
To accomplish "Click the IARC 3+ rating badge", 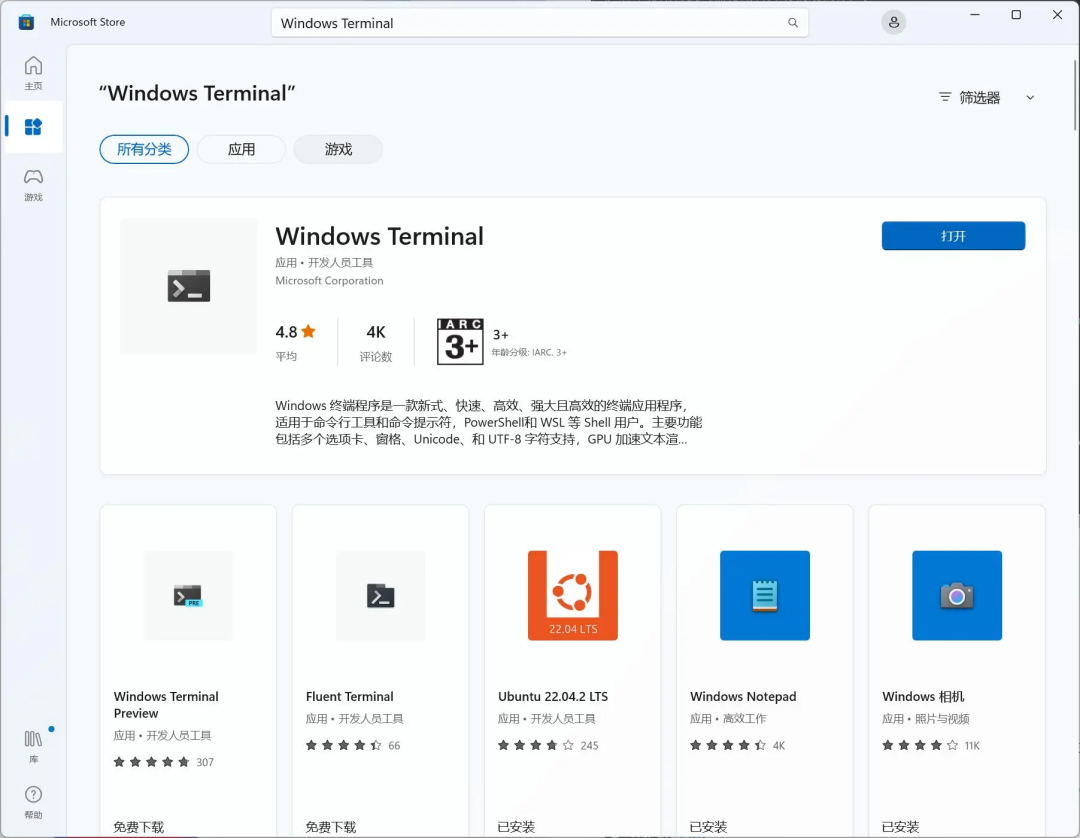I will [x=460, y=342].
